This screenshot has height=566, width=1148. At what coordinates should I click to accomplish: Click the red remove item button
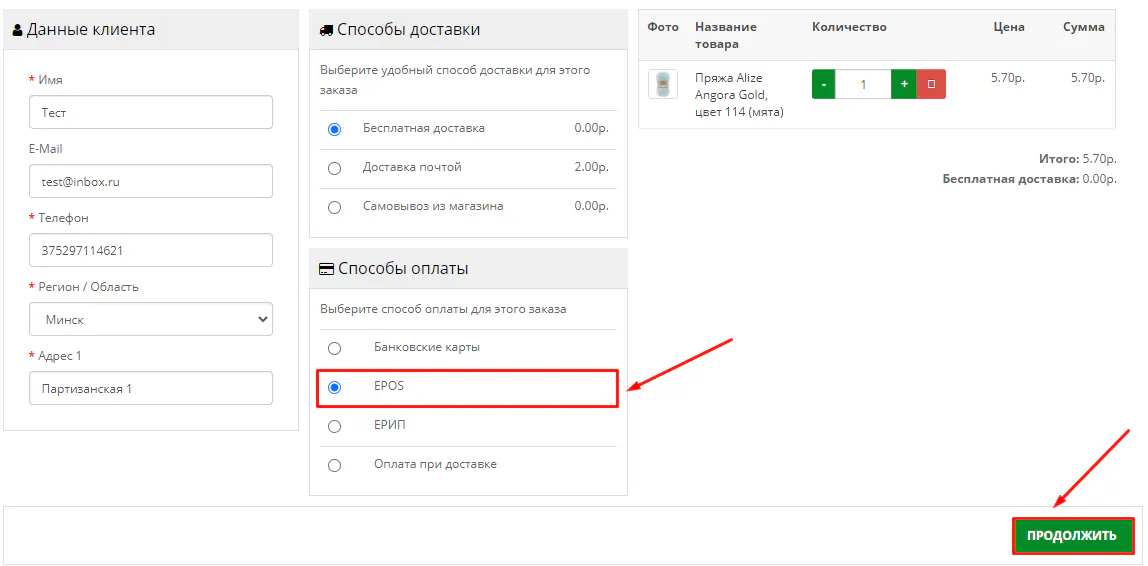pyautogui.click(x=931, y=84)
